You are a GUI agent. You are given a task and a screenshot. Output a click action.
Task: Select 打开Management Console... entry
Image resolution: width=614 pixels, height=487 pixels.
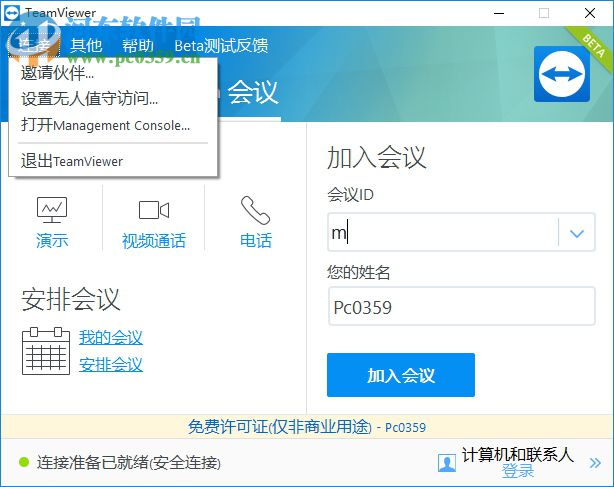(113, 125)
